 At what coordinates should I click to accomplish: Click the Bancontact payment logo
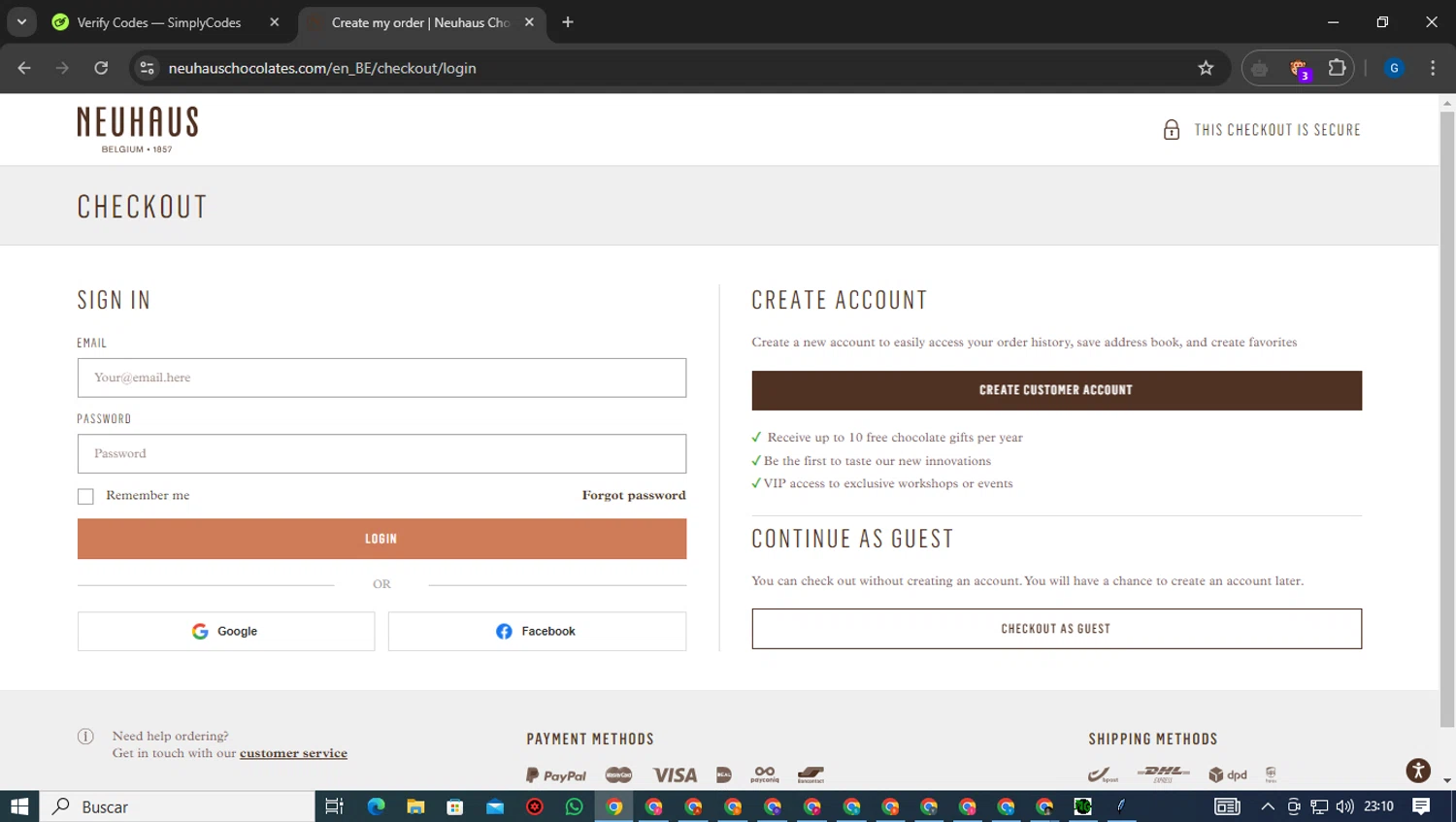(x=811, y=774)
